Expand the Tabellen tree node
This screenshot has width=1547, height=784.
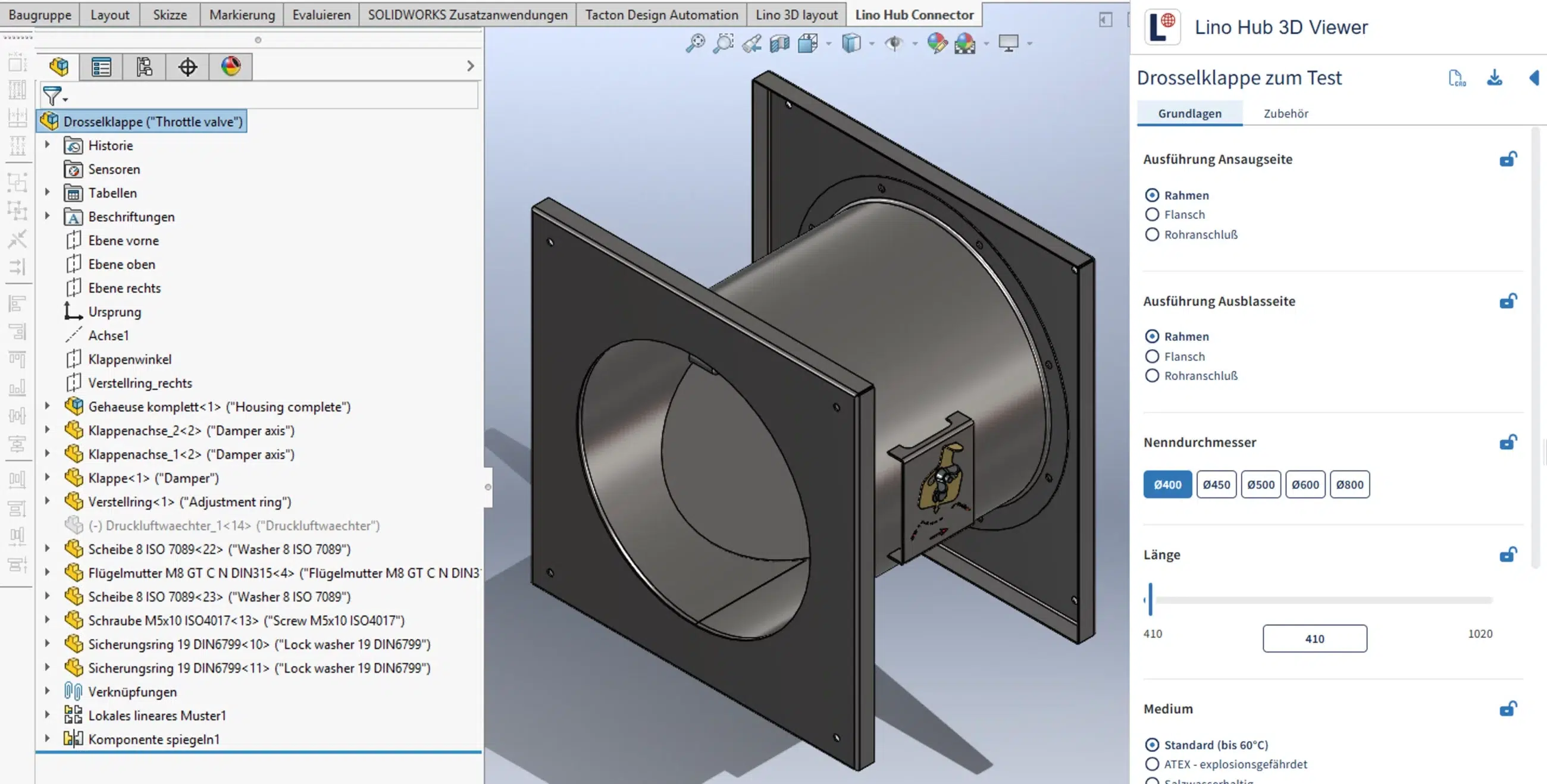tap(47, 192)
